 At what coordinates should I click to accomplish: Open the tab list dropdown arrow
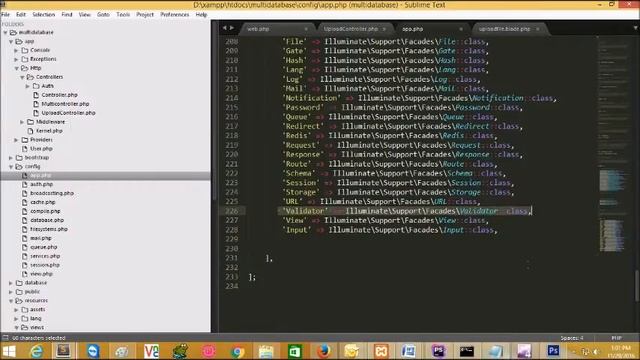tap(636, 28)
